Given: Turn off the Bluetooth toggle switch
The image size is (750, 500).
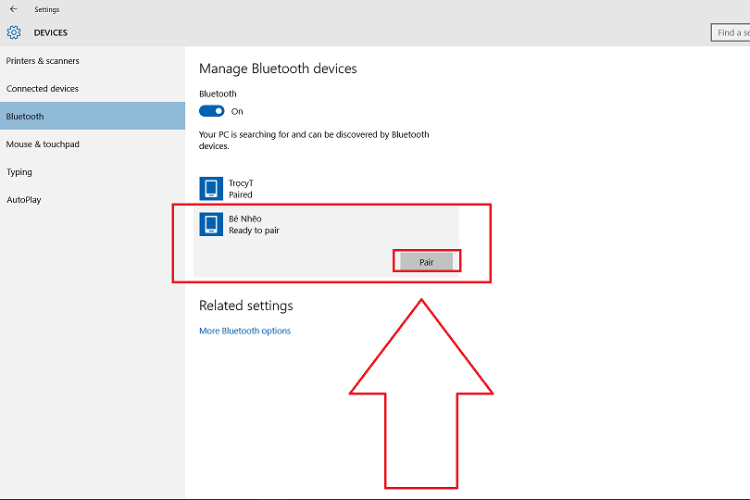Looking at the screenshot, I should 211,111.
